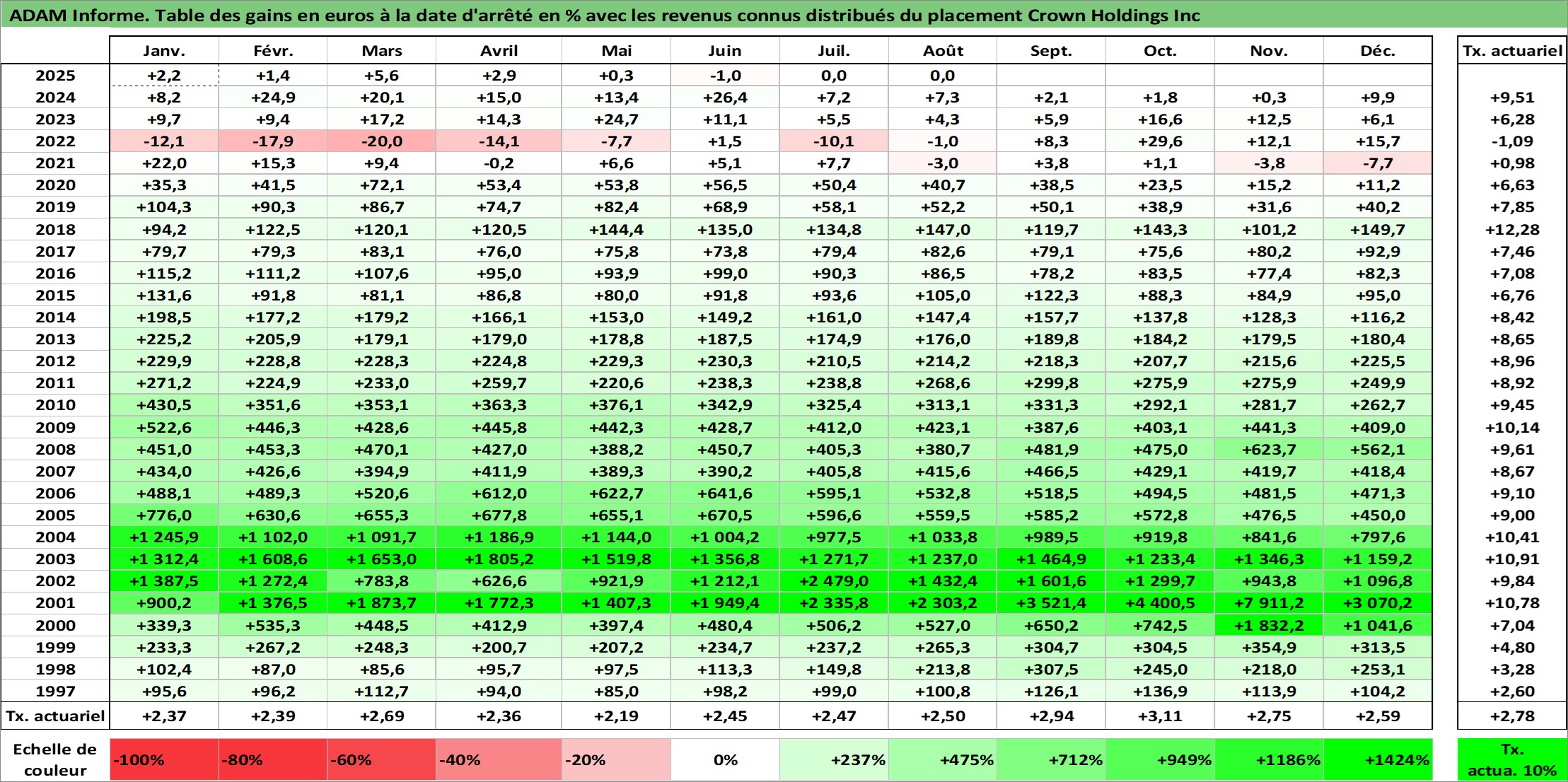The image size is (1568, 782).
Task: Select the +2,2 cell for Janv. 2025
Action: [x=164, y=76]
